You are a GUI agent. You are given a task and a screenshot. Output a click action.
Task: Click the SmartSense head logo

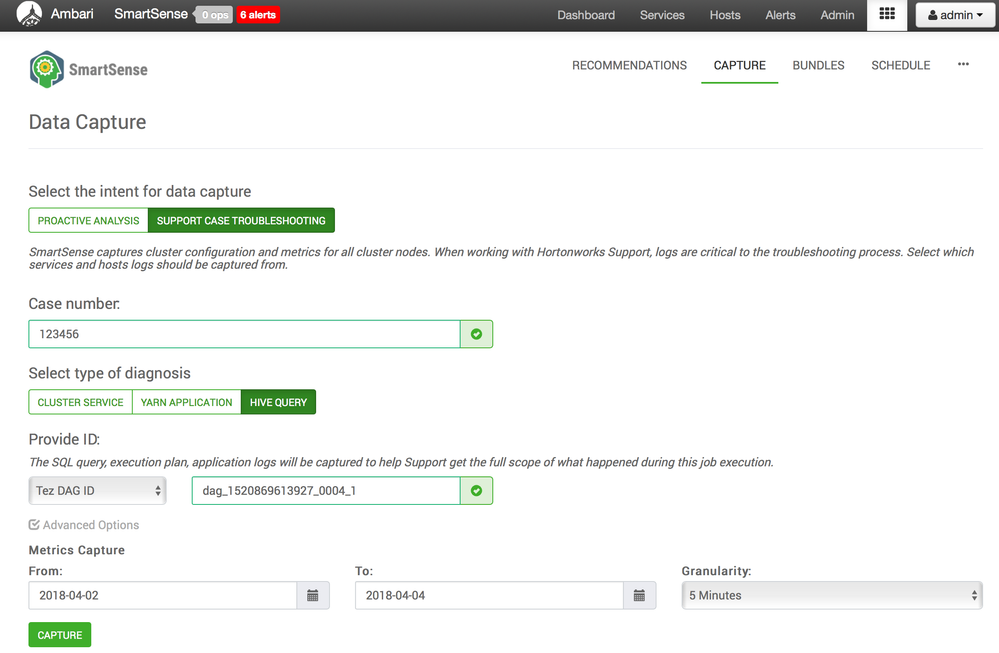click(x=47, y=69)
